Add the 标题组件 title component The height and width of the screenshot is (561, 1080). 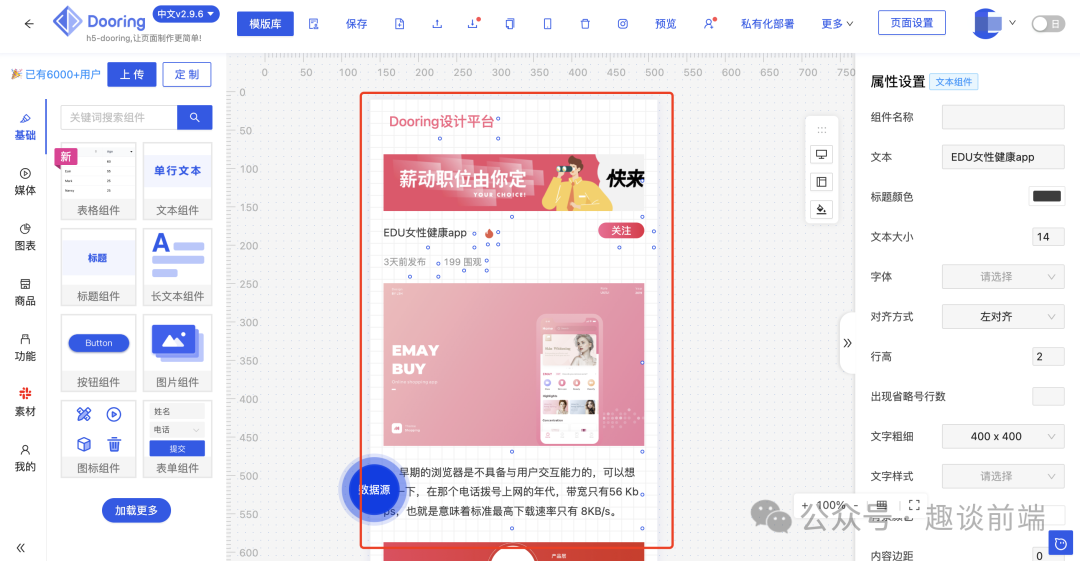tap(98, 267)
